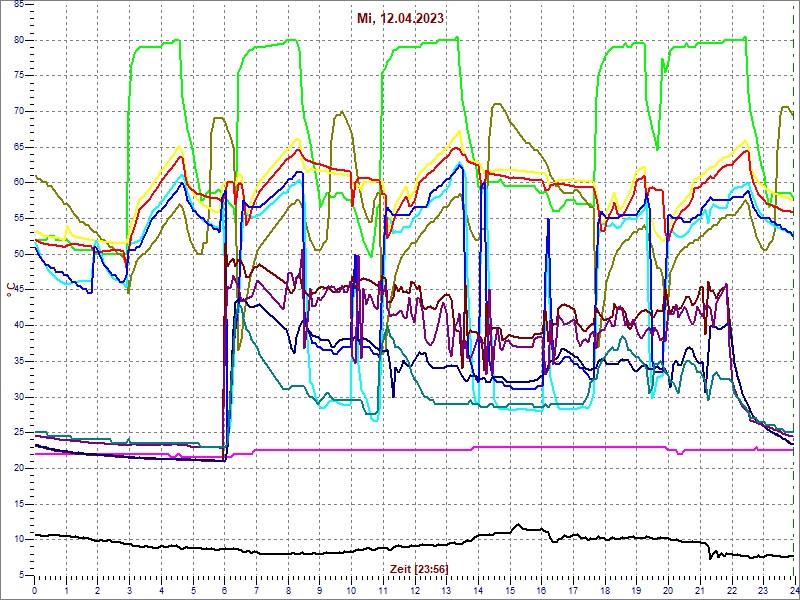
Task: Click the '14' hour label on the time axis
Action: 478,589
